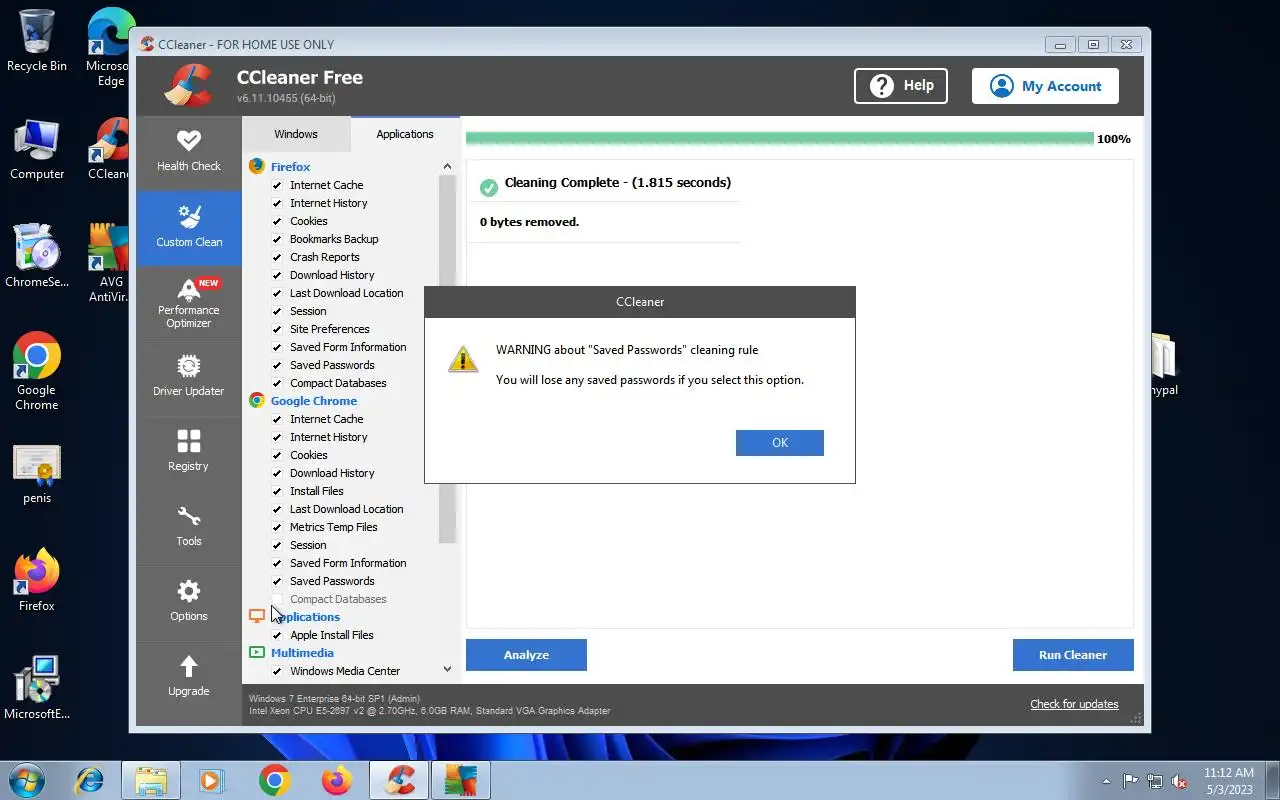Toggle Windows Media Center checkbox

[277, 671]
